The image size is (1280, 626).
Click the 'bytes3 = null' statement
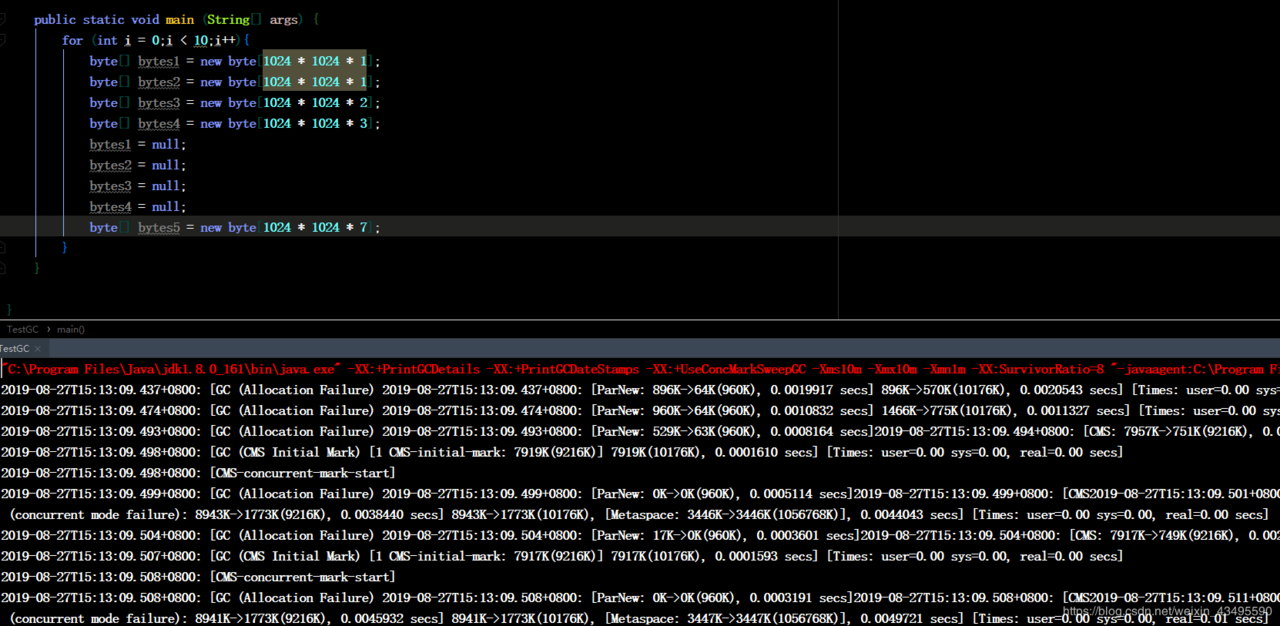click(x=138, y=186)
